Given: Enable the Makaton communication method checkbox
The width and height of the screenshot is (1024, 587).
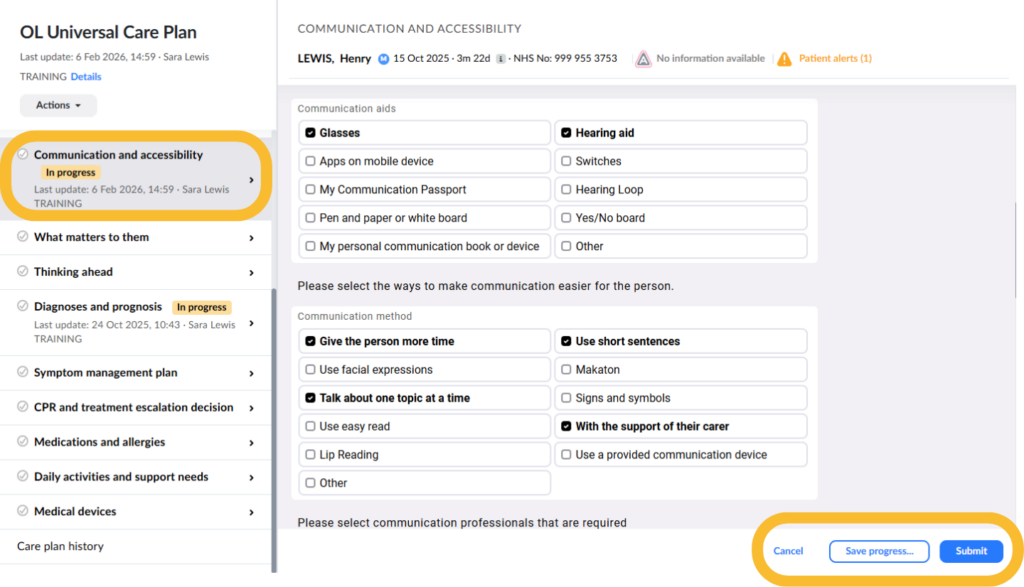Looking at the screenshot, I should tap(567, 370).
